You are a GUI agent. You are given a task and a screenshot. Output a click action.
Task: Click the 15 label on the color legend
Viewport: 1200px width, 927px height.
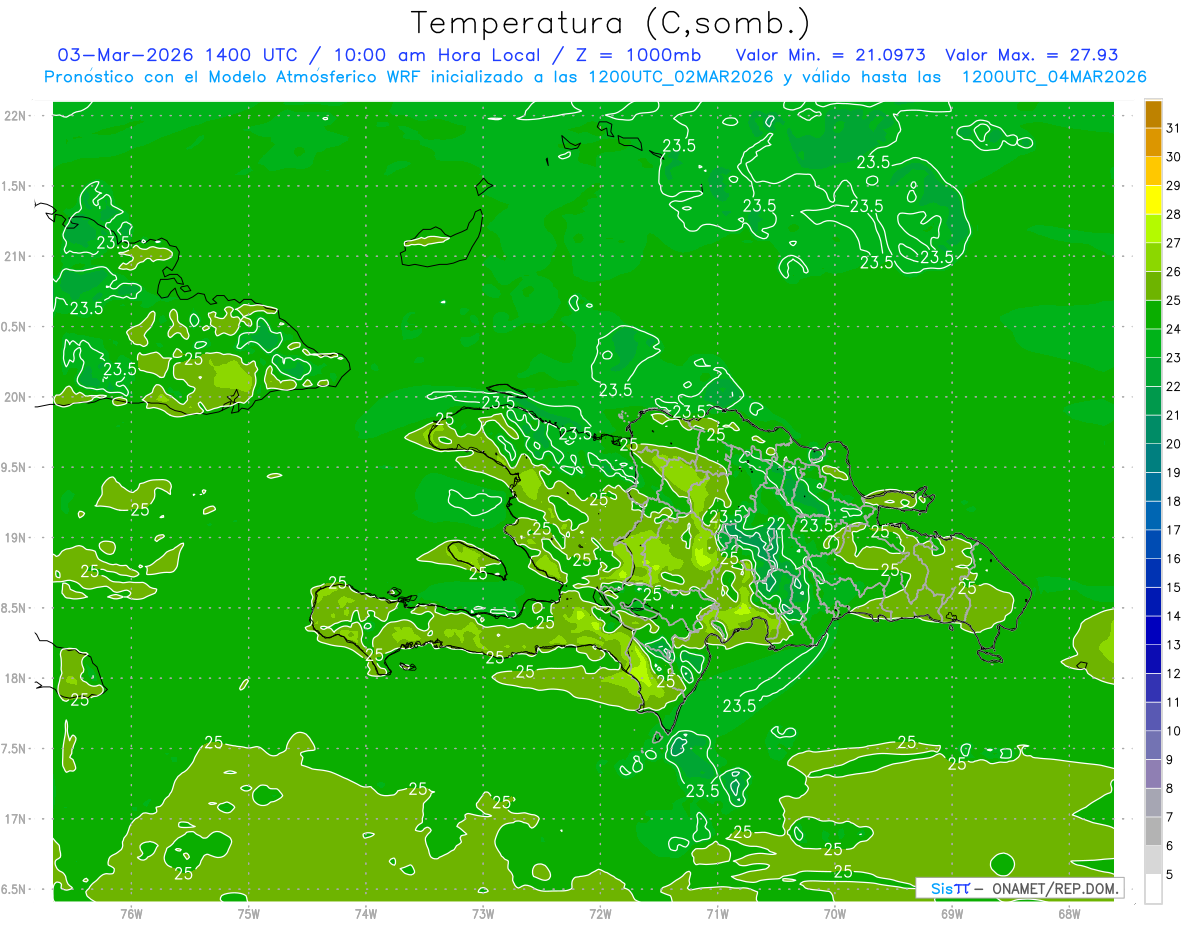coord(1174,587)
